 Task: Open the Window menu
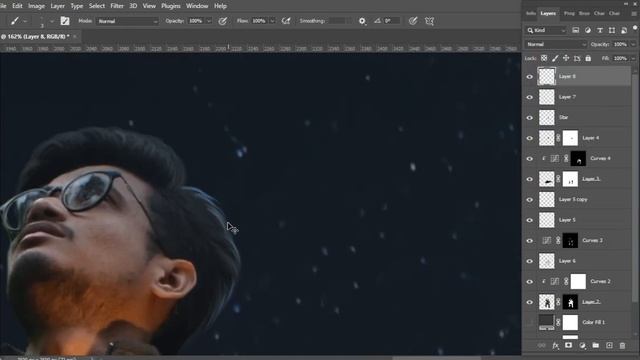coord(197,6)
